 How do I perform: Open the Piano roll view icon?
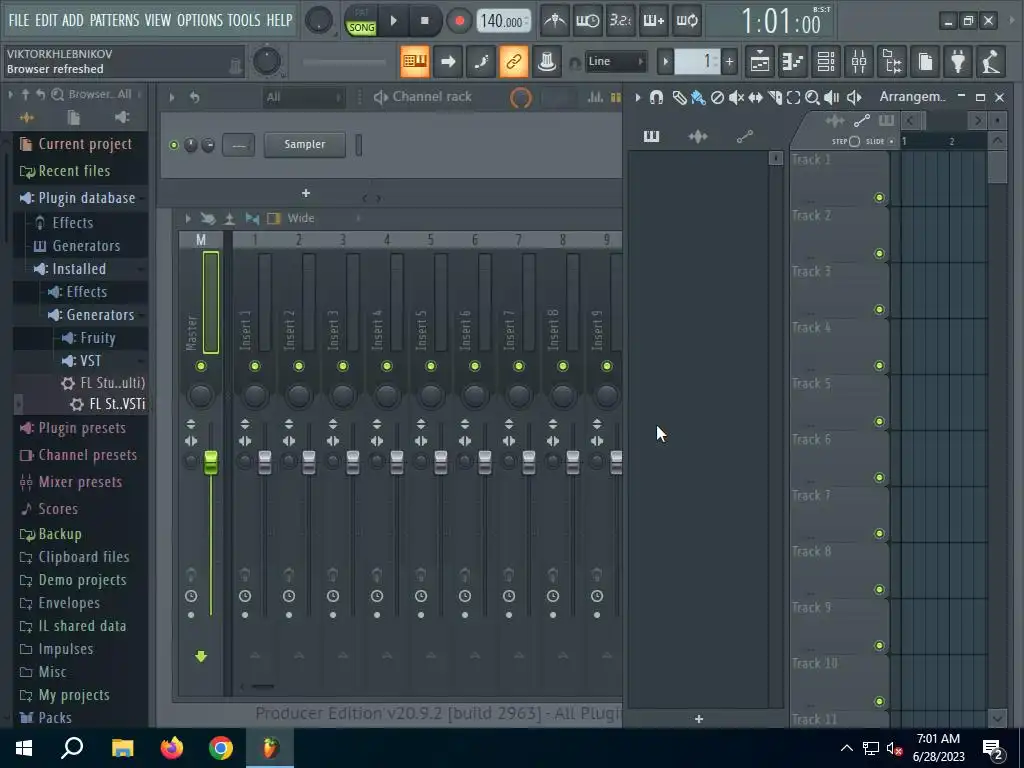click(793, 61)
